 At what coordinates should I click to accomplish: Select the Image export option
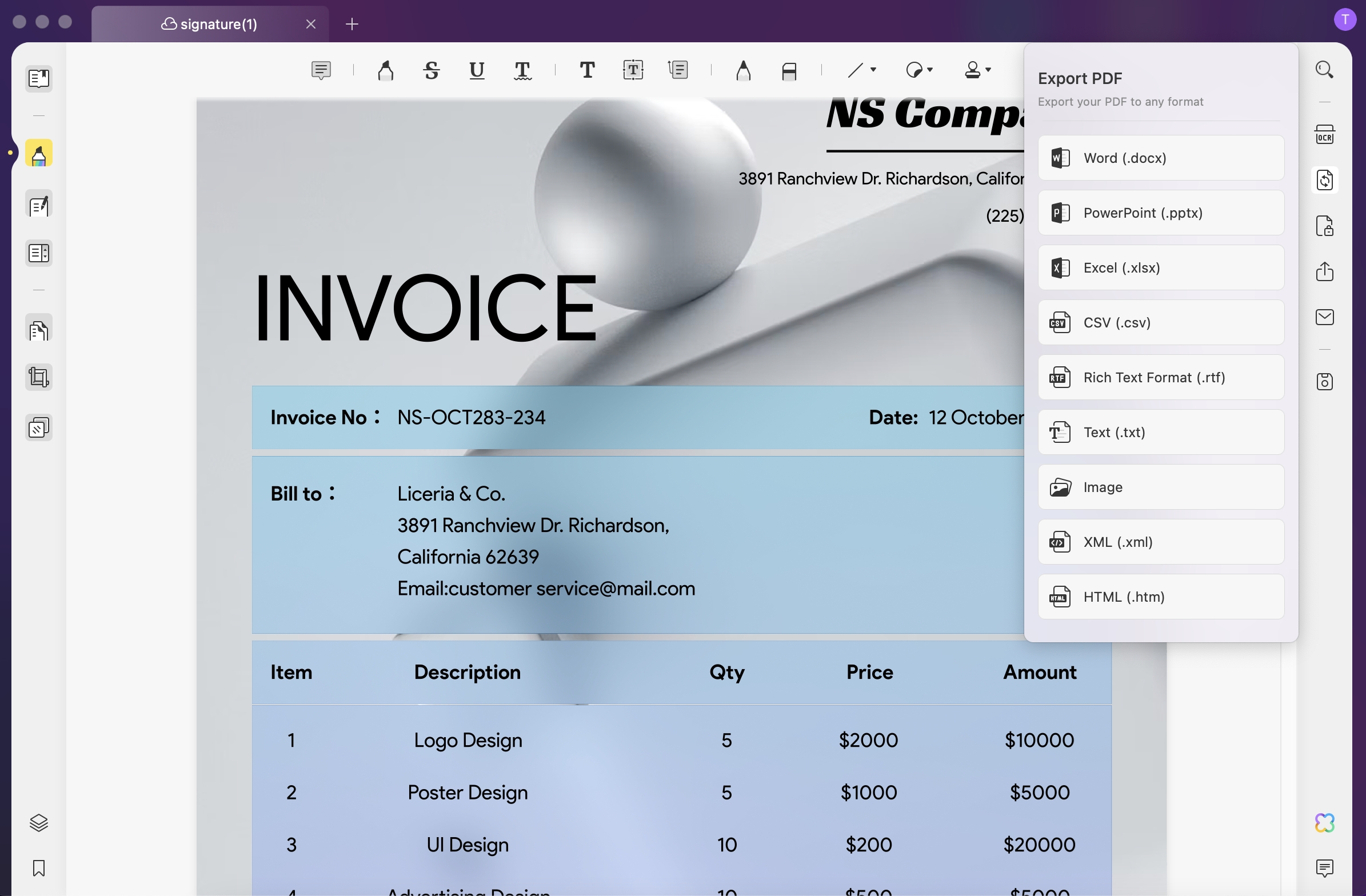click(1160, 487)
